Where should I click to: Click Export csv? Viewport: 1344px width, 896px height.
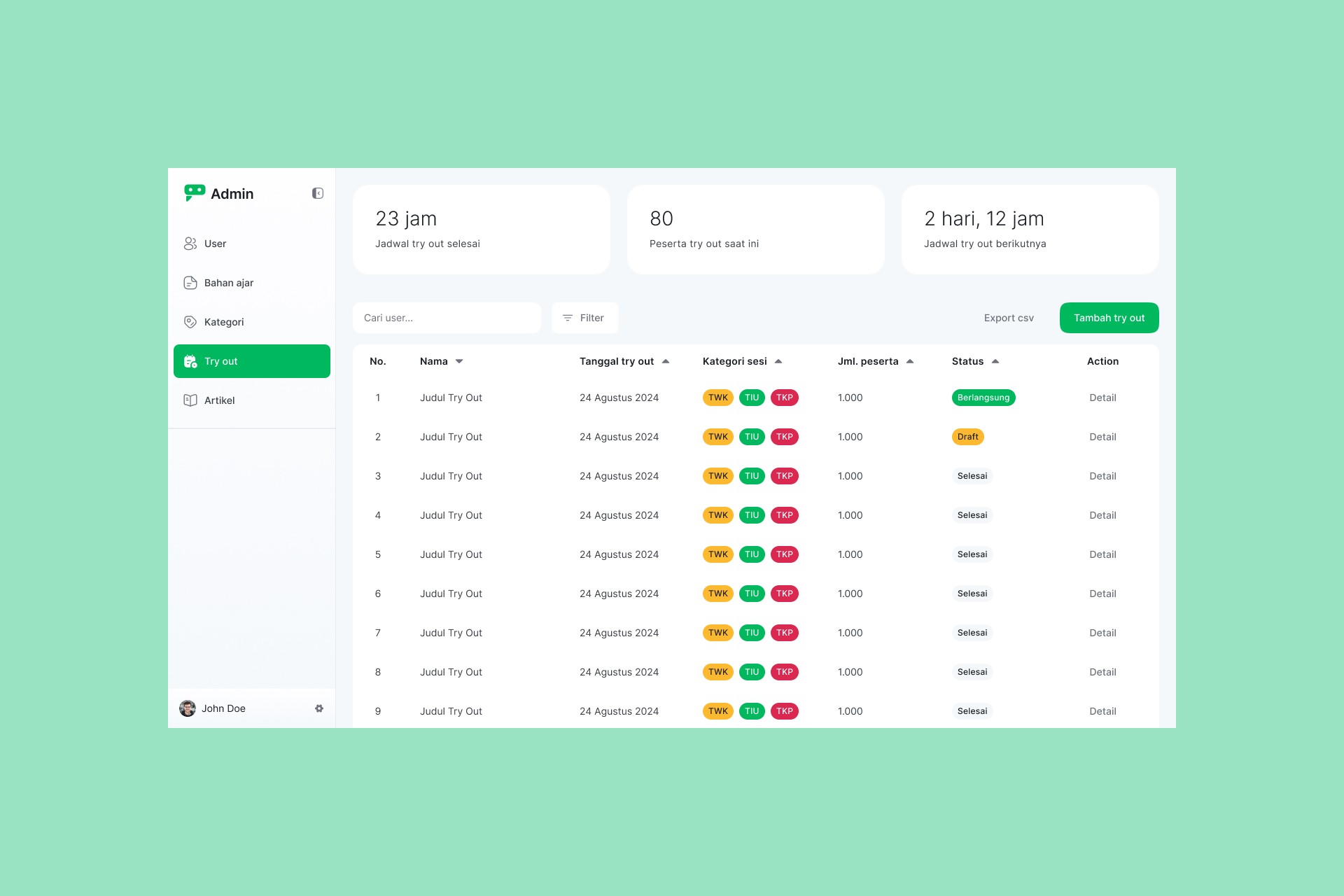pyautogui.click(x=1009, y=318)
